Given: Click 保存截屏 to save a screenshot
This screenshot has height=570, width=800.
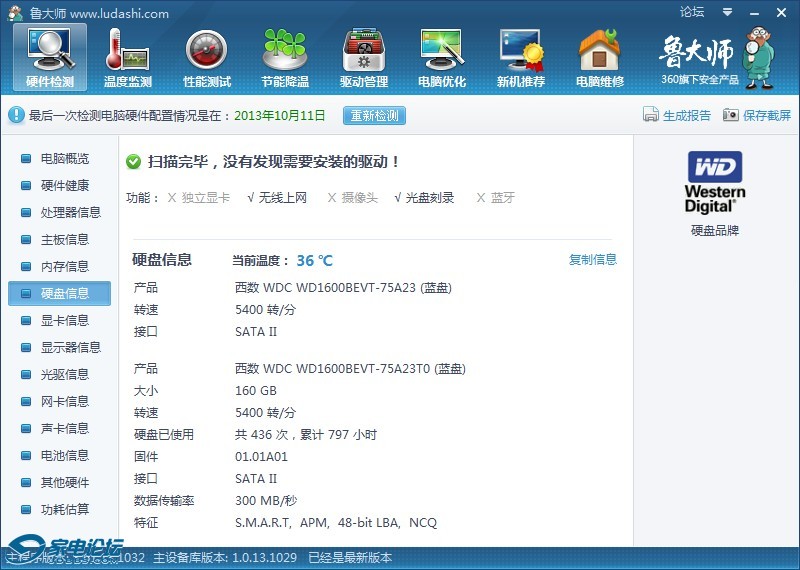Looking at the screenshot, I should pyautogui.click(x=757, y=116).
